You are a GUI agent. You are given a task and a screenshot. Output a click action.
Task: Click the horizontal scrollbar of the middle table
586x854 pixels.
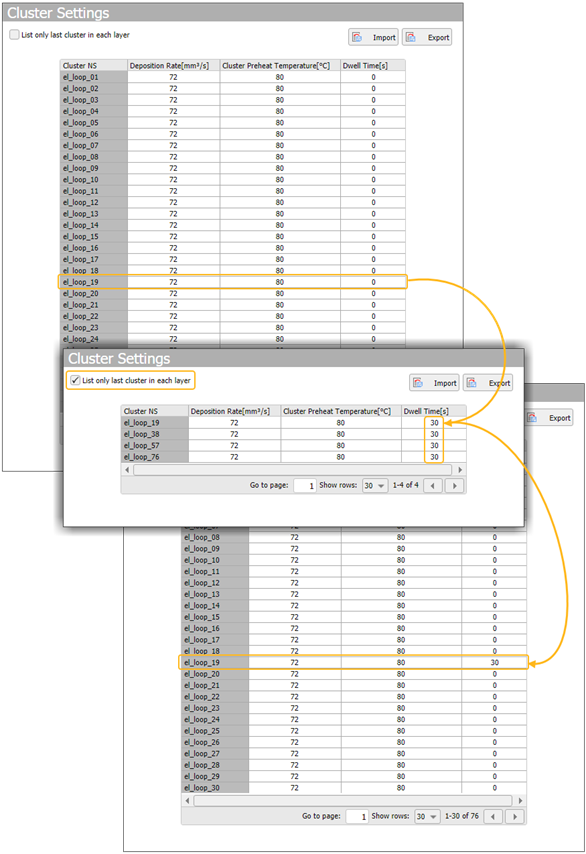click(x=292, y=469)
